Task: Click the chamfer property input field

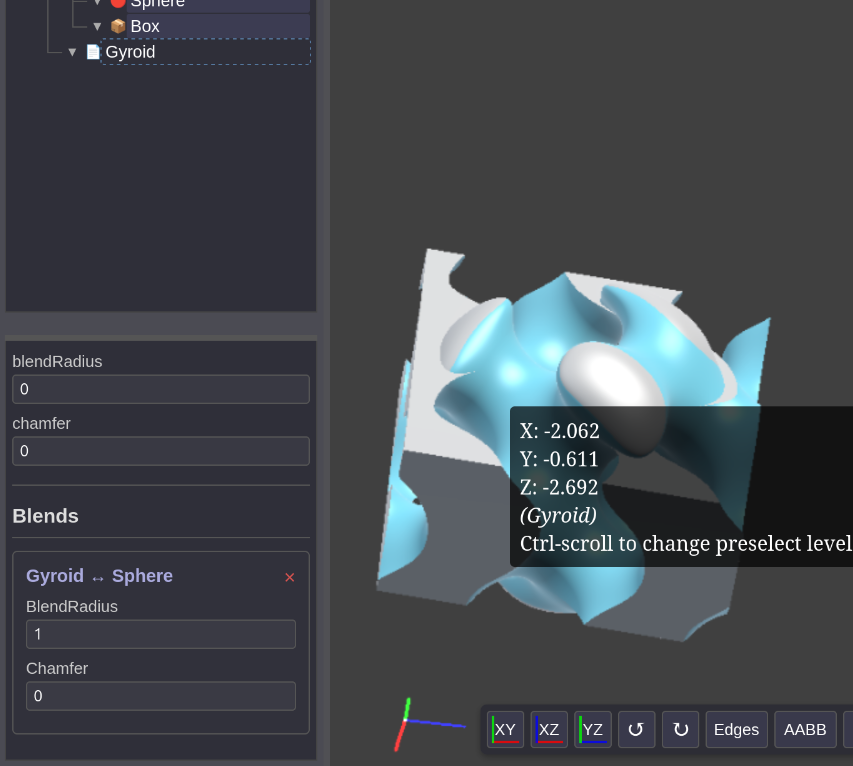Action: click(x=160, y=451)
